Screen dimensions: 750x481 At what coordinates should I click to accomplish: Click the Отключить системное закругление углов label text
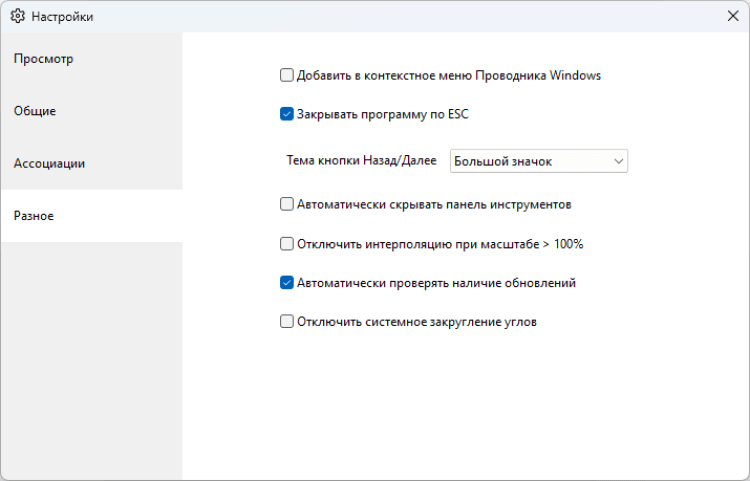point(417,322)
